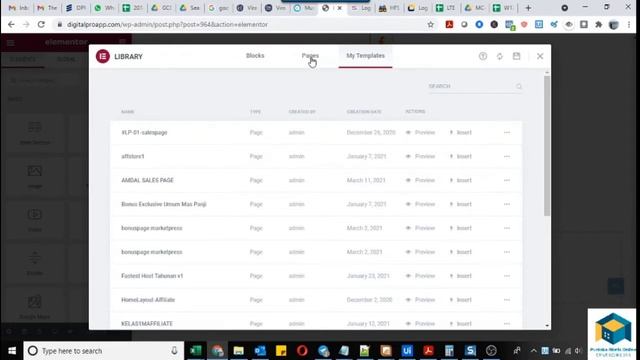The height and width of the screenshot is (360, 640).
Task: Sort templates by Created By column
Action: (302, 111)
